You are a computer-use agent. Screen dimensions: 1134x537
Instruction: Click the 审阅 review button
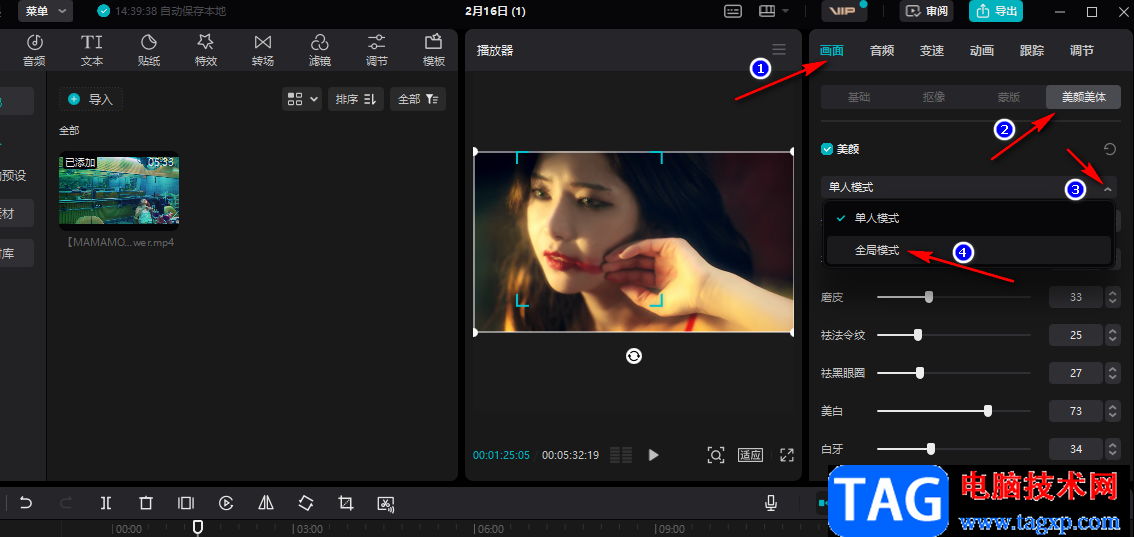click(926, 11)
